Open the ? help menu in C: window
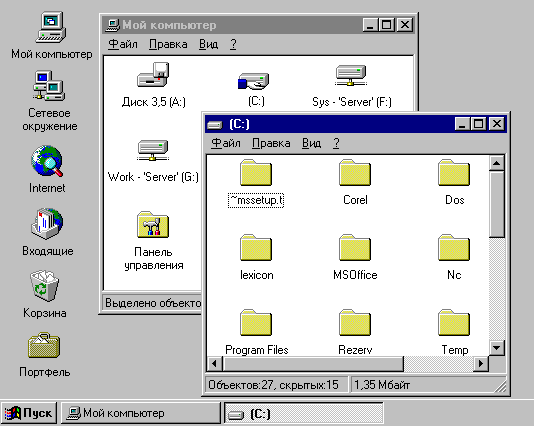The height and width of the screenshot is (427, 535). [x=336, y=143]
